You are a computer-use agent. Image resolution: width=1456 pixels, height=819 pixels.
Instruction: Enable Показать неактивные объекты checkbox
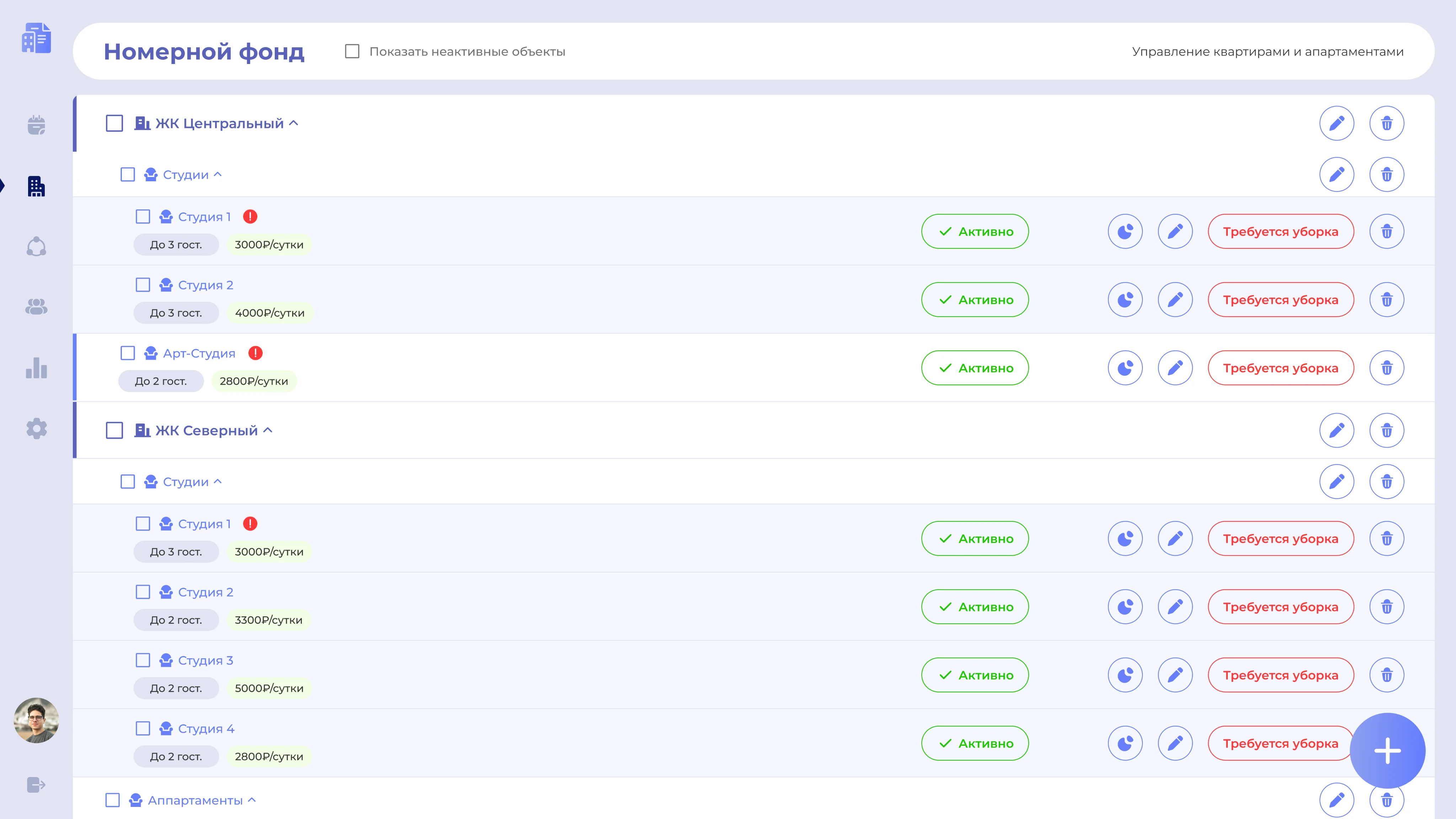click(x=352, y=52)
